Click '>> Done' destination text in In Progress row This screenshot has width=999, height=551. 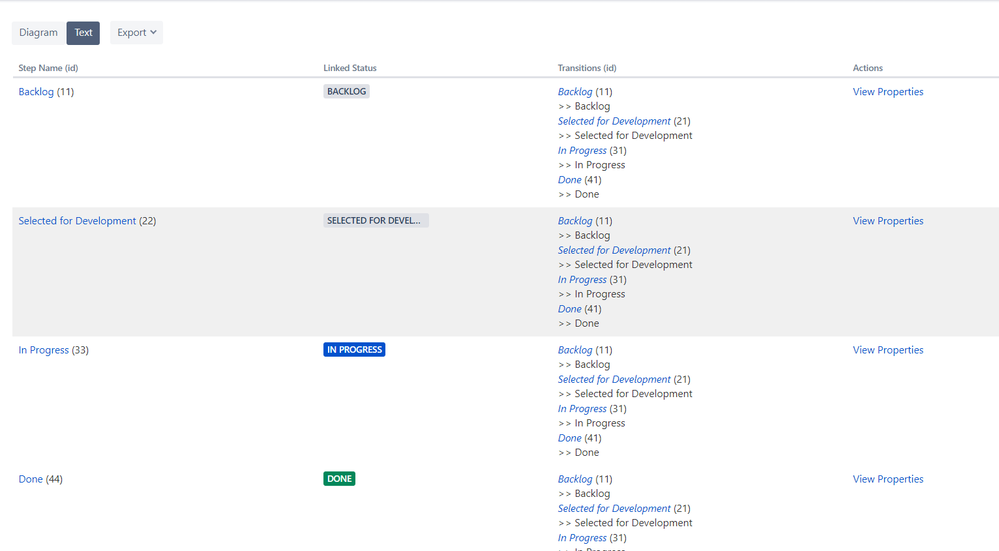579,453
